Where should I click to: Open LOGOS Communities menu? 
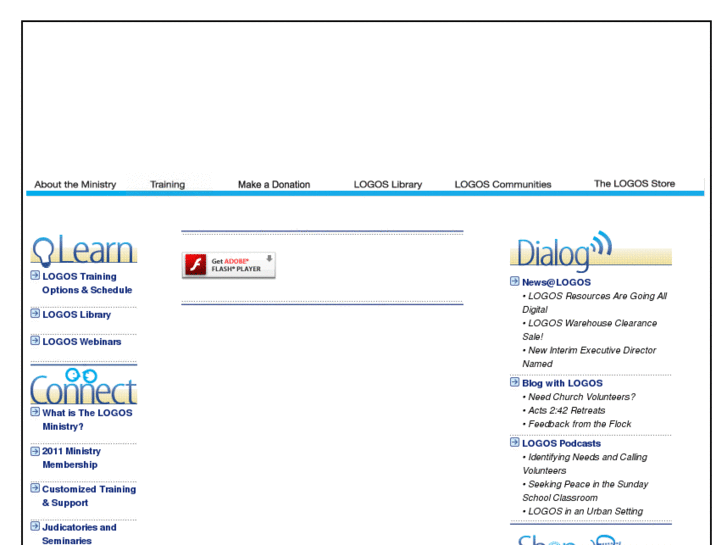click(x=503, y=184)
